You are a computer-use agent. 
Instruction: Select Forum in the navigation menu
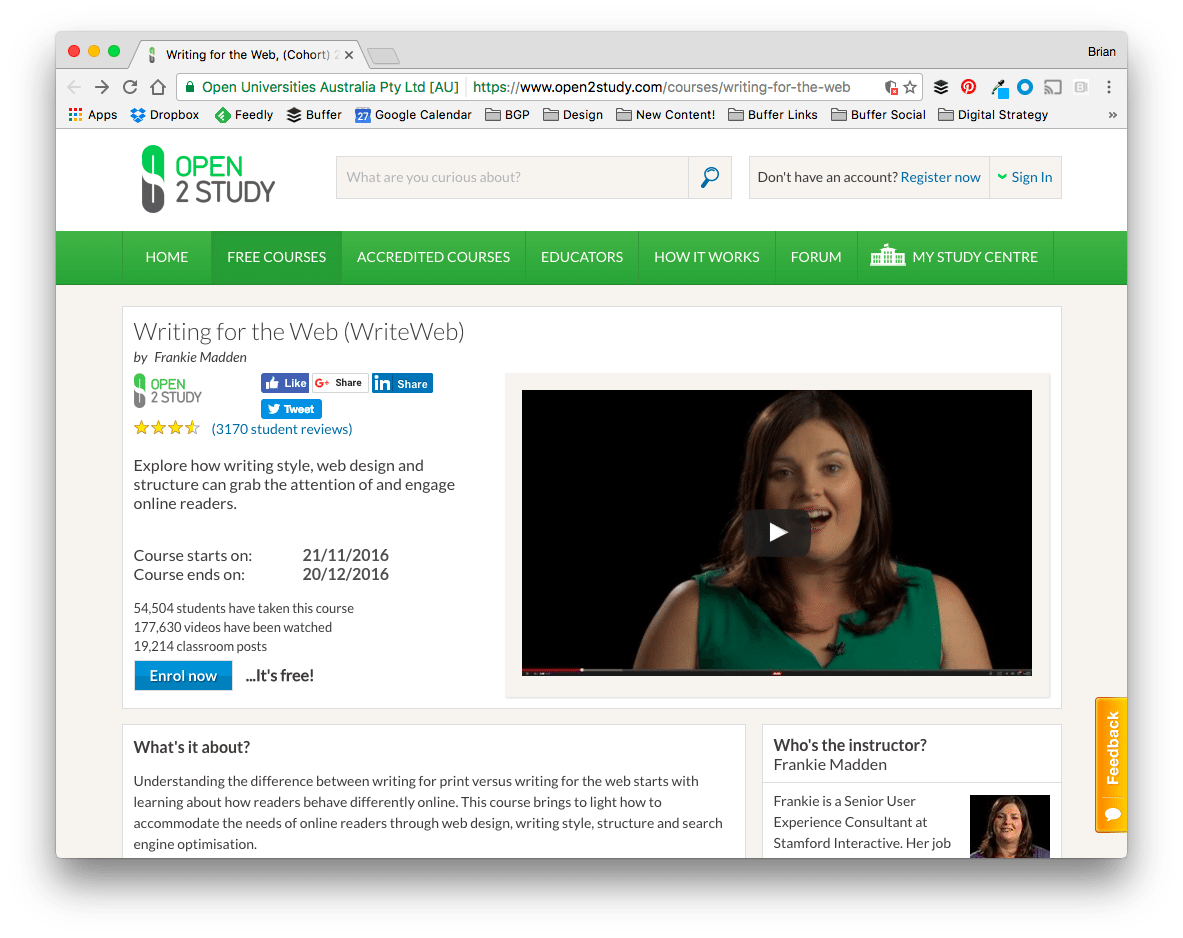pyautogui.click(x=816, y=257)
